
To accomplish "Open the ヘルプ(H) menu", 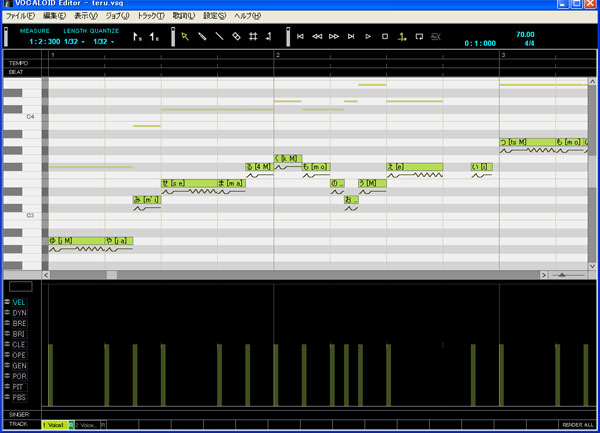I will tap(248, 16).
